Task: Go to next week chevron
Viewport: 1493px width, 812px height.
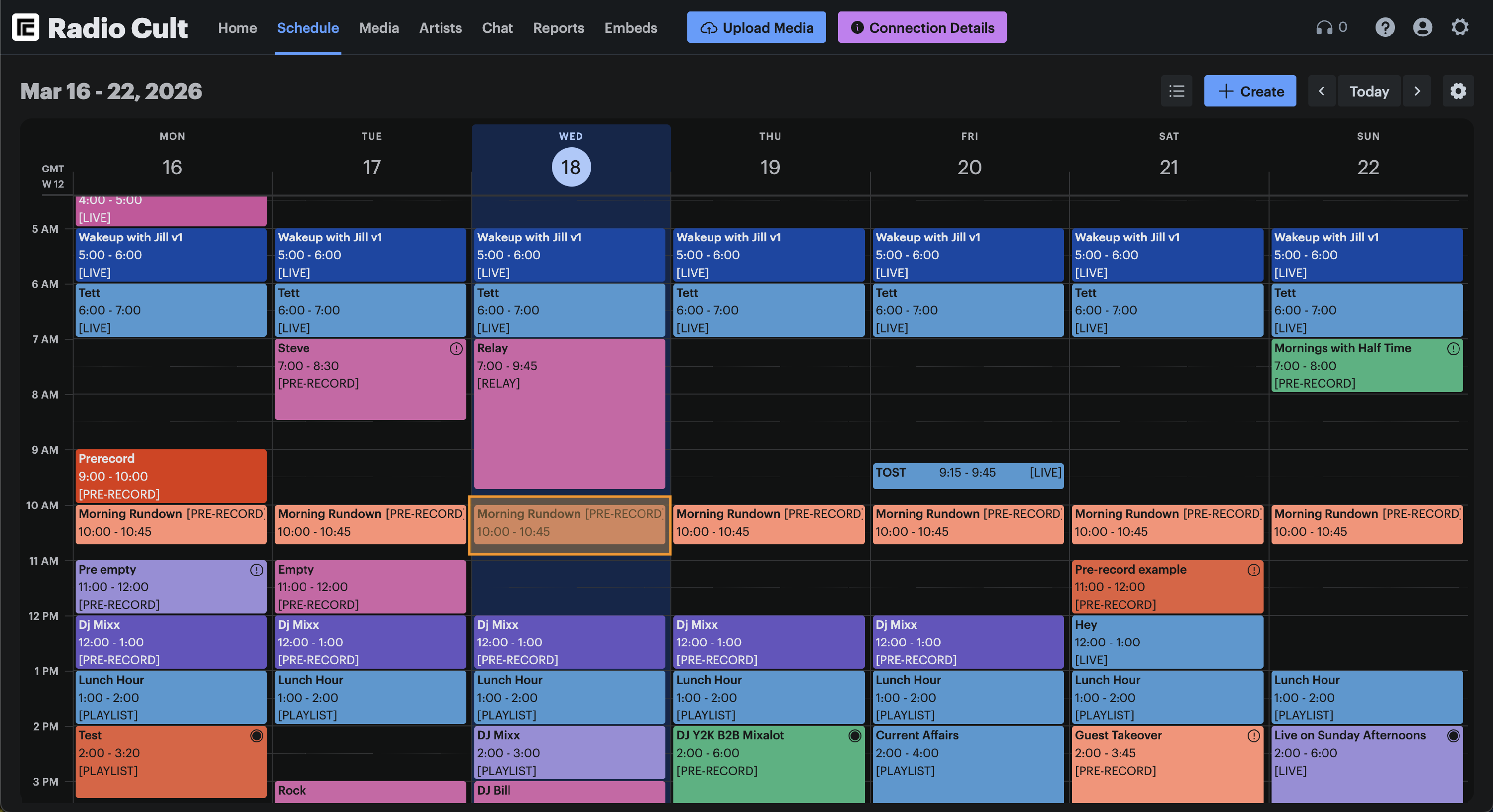Action: point(1416,91)
